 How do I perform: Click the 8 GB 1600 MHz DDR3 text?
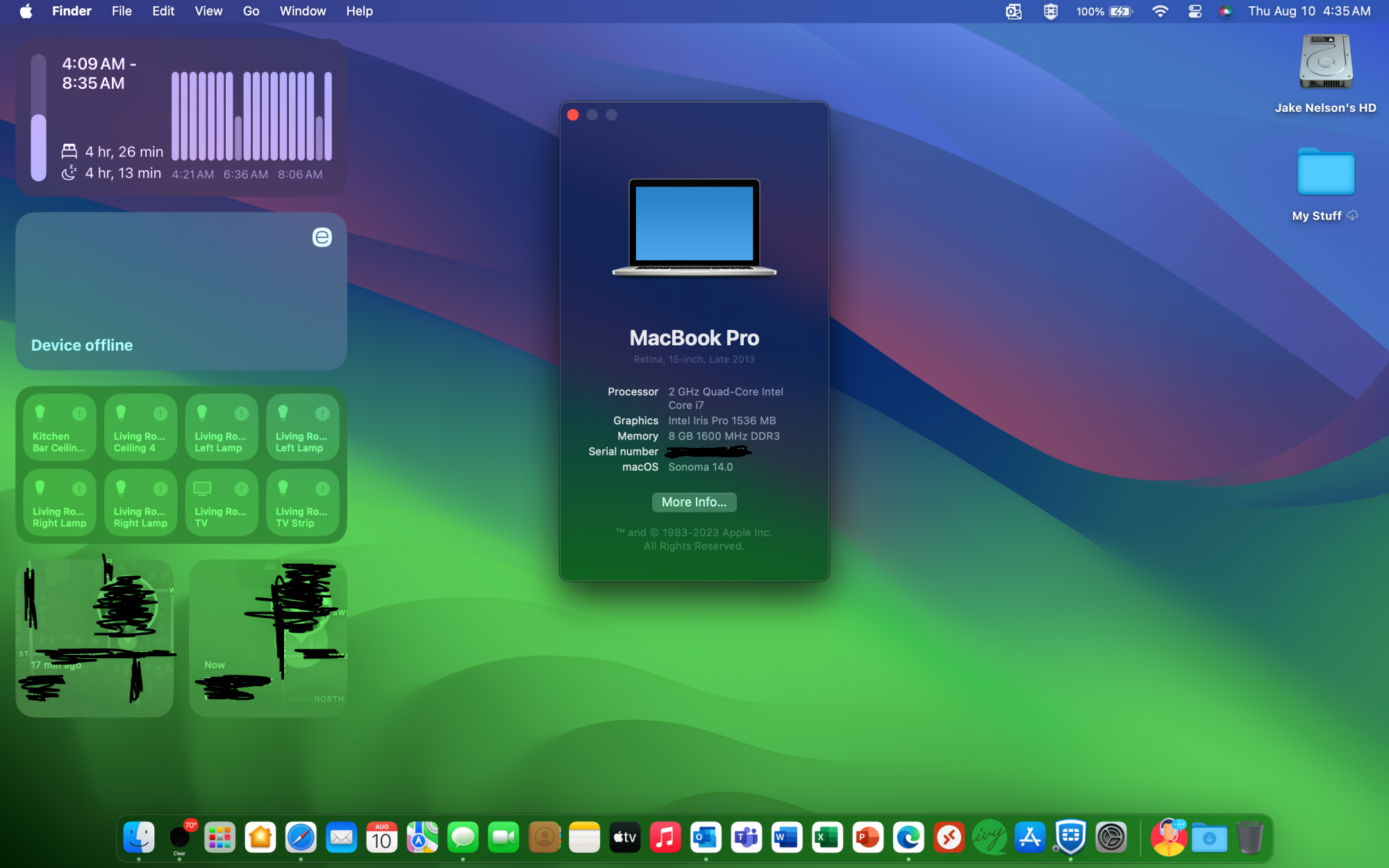coord(724,436)
